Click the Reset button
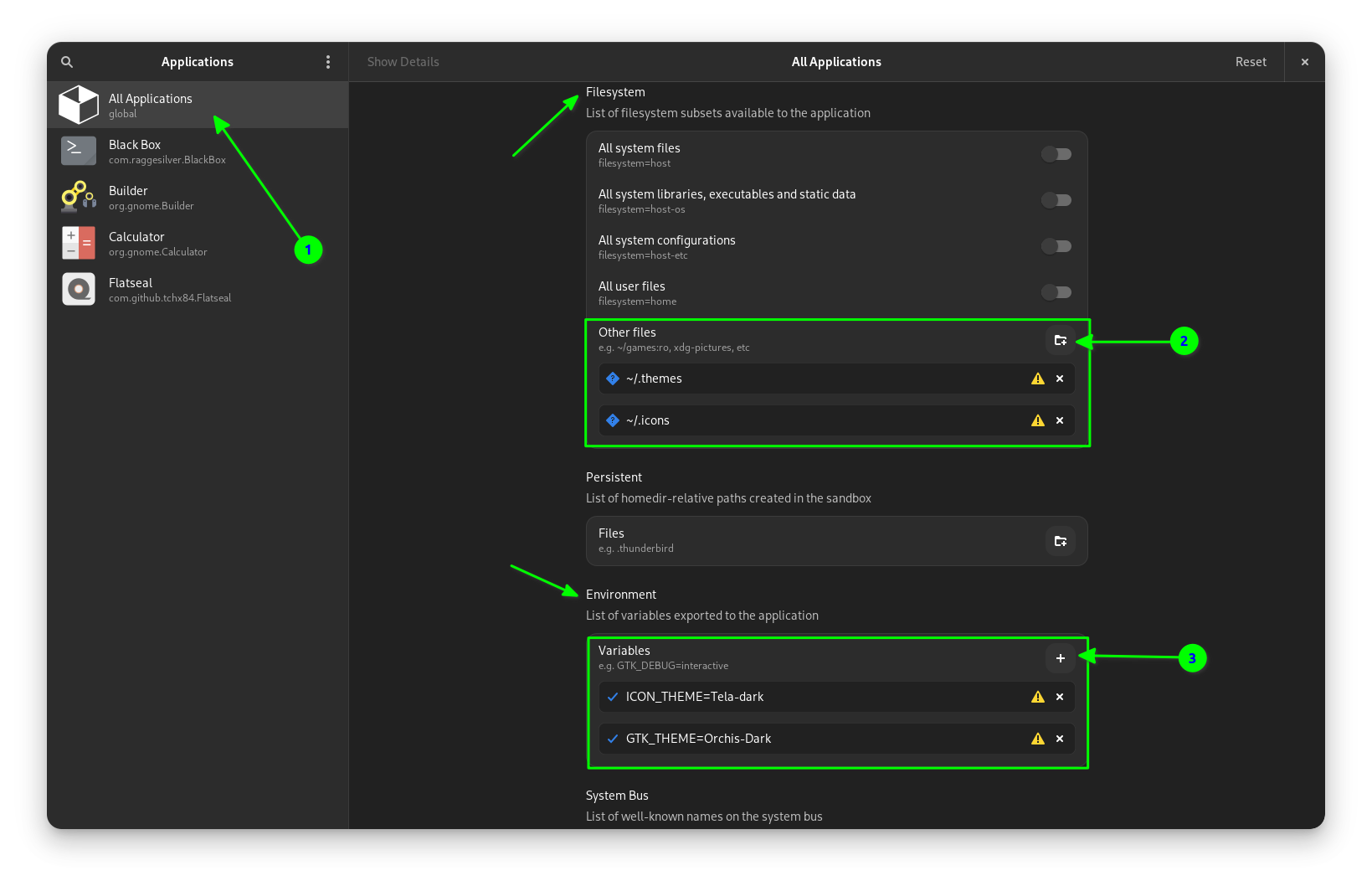 [1251, 62]
